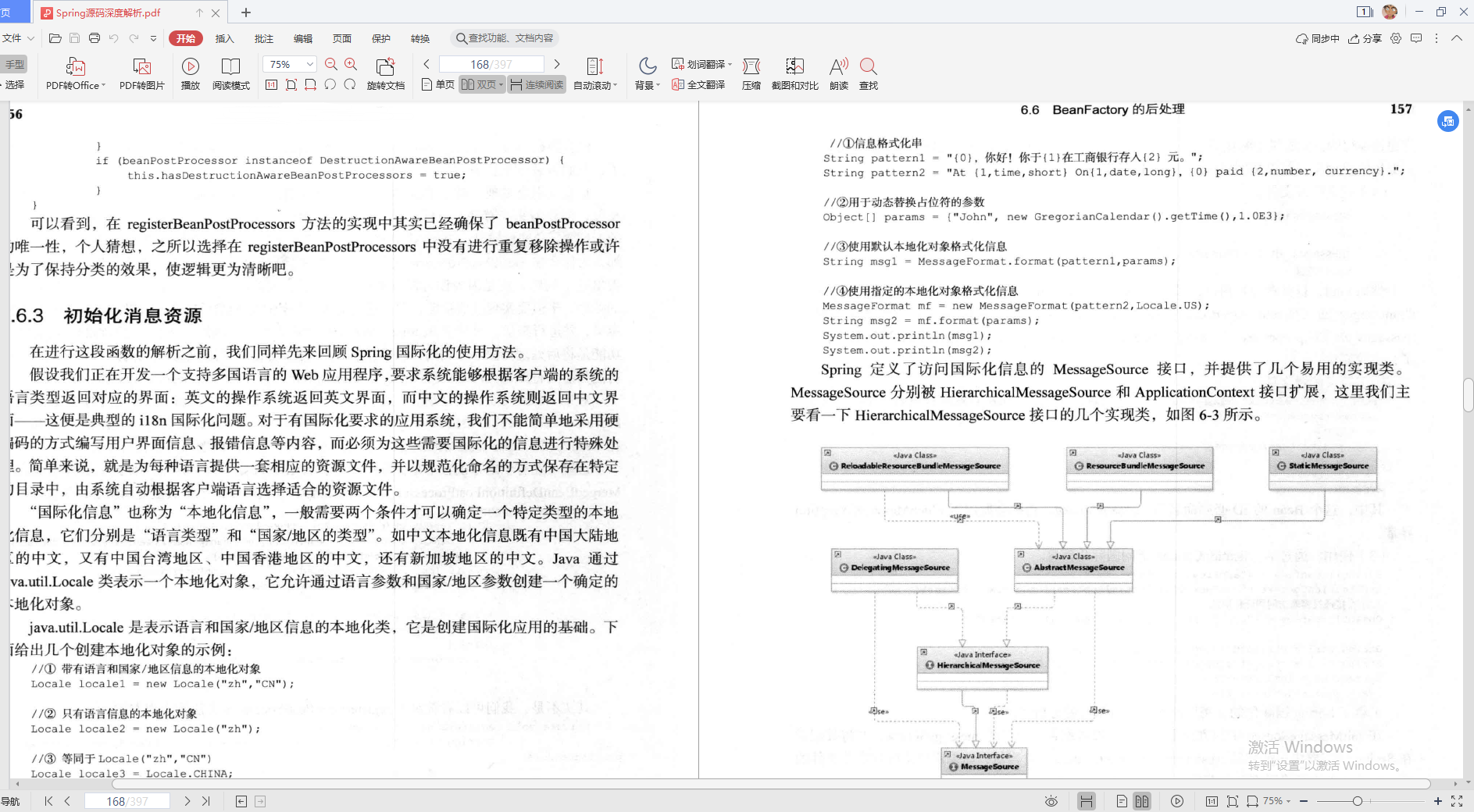
Task: Click the blue floating assistant button
Action: point(1447,121)
